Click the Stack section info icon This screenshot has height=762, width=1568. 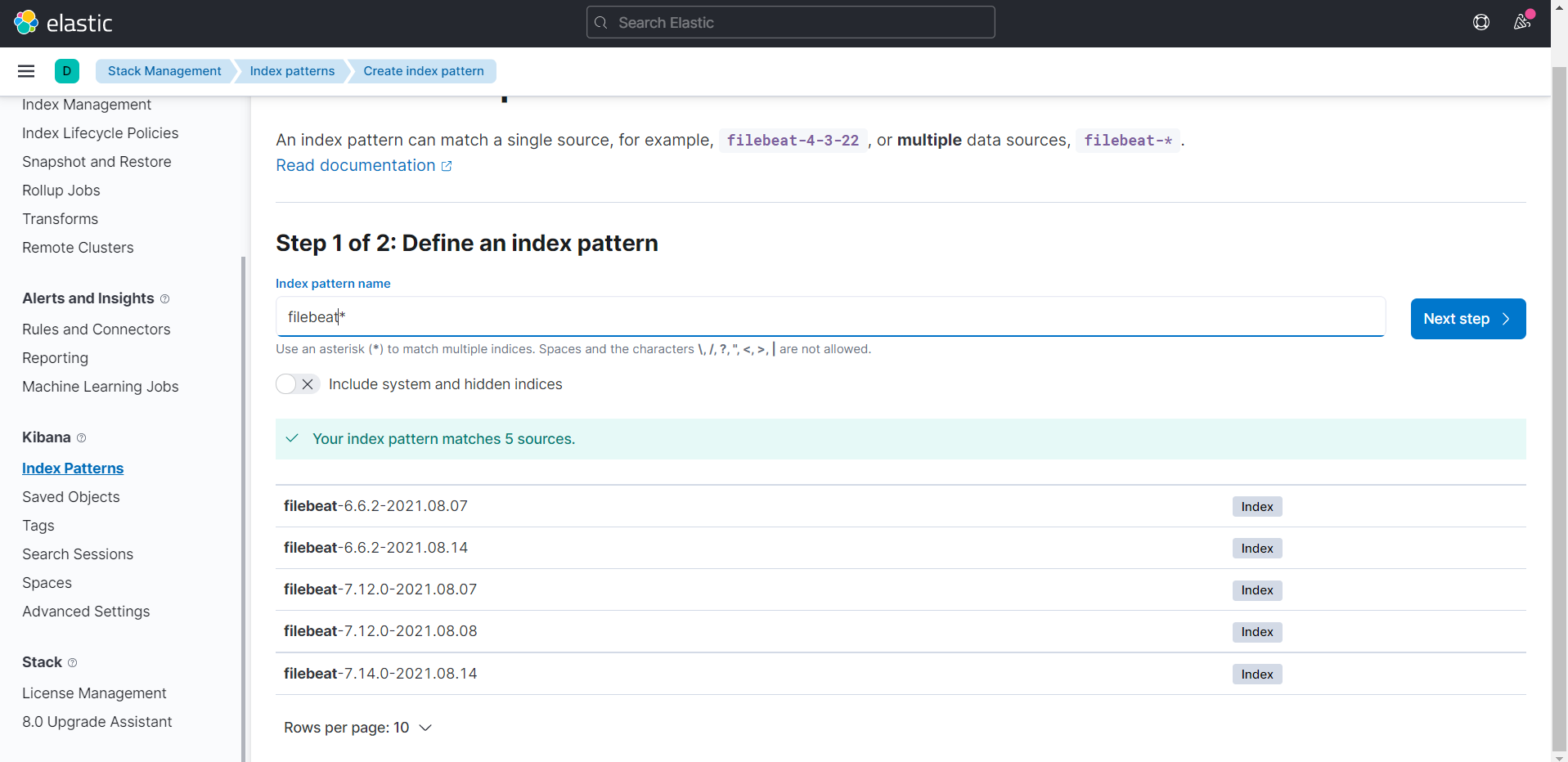73,663
